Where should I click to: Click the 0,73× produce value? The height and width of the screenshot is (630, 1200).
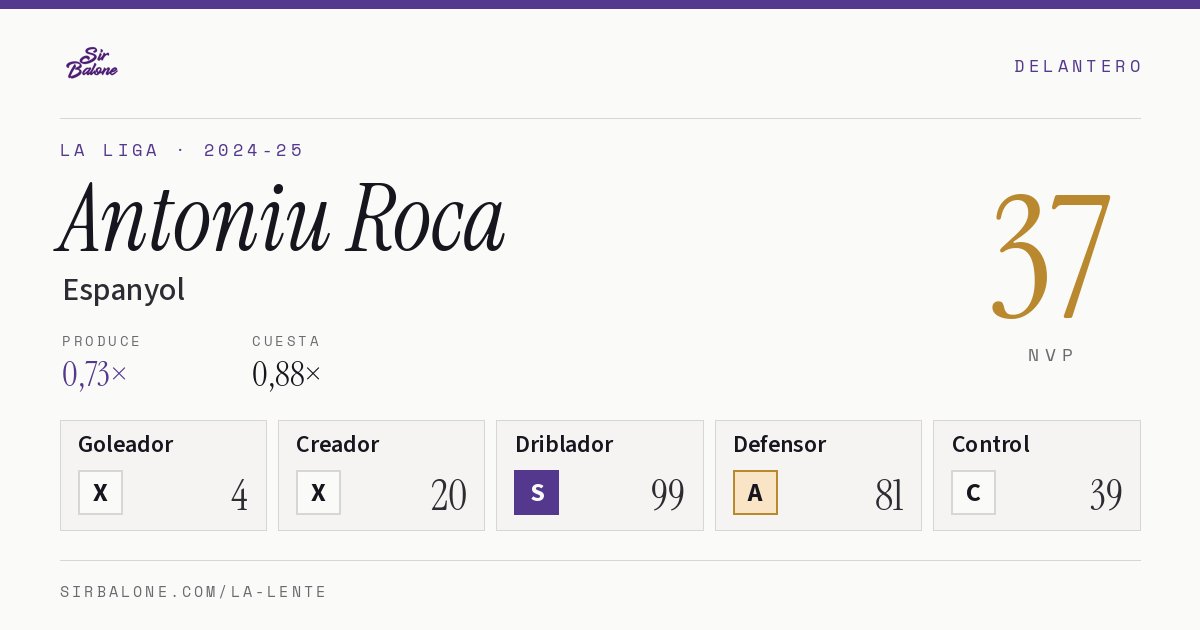pos(95,374)
